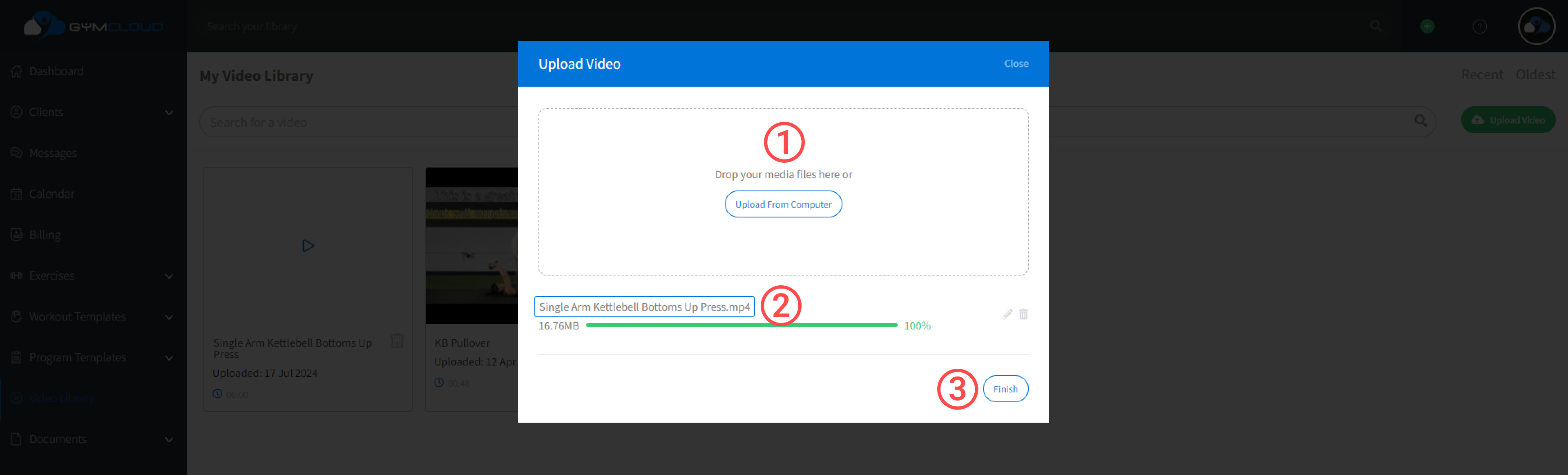Expand the Program Templates chevron
Viewport: 1568px width, 475px height.
tap(169, 358)
